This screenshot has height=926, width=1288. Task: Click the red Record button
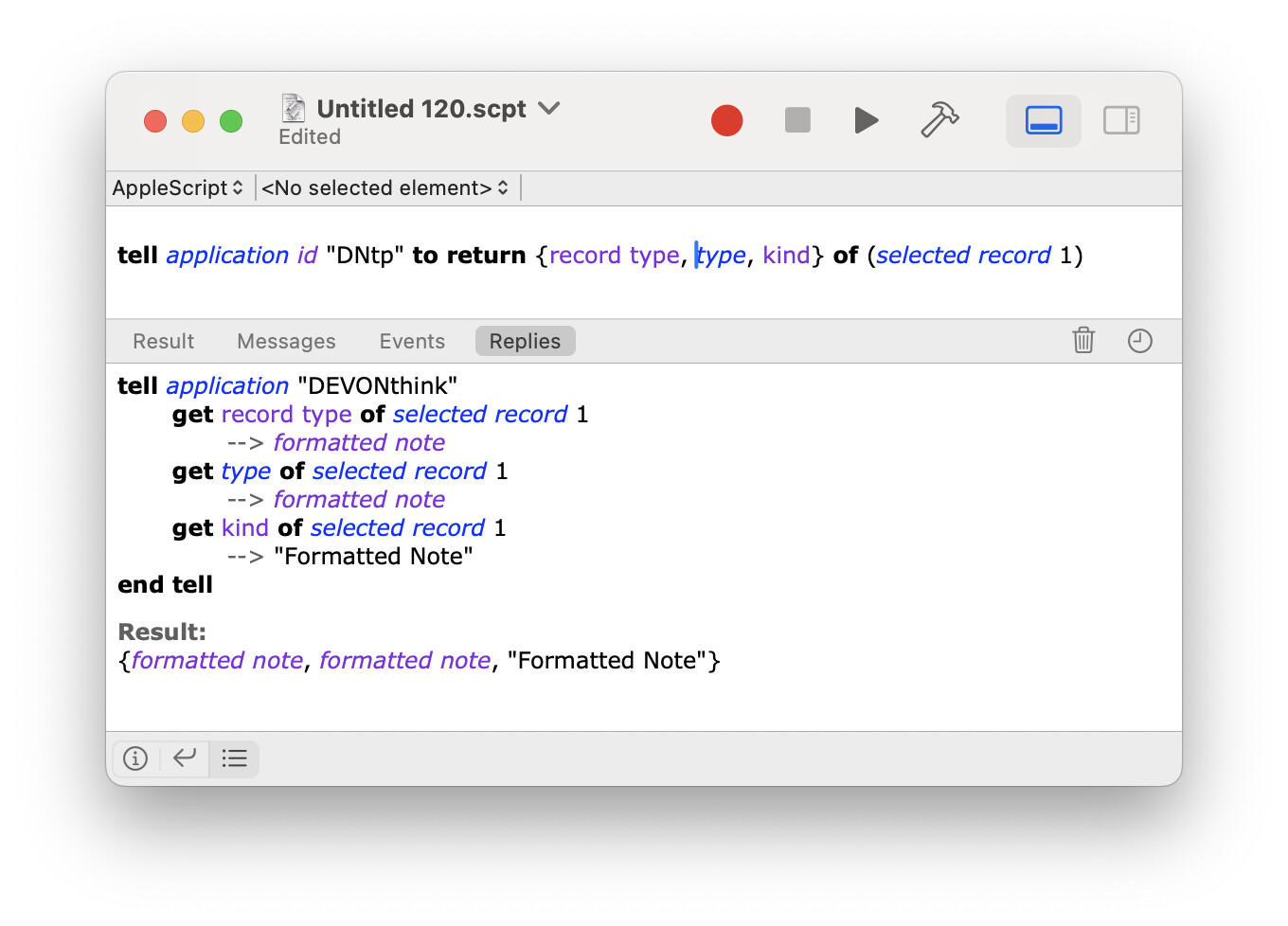(726, 120)
